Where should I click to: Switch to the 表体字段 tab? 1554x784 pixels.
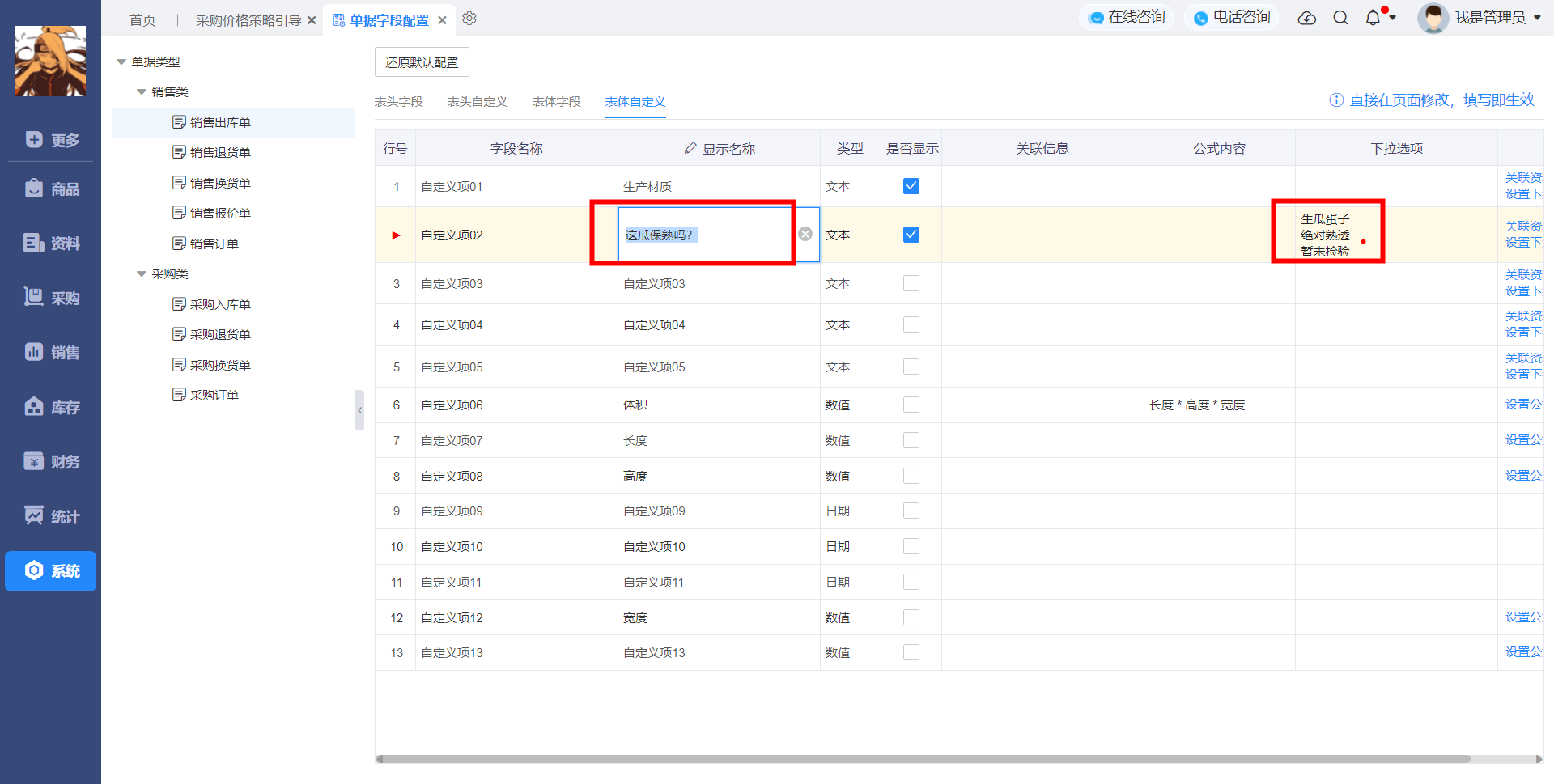(x=556, y=101)
